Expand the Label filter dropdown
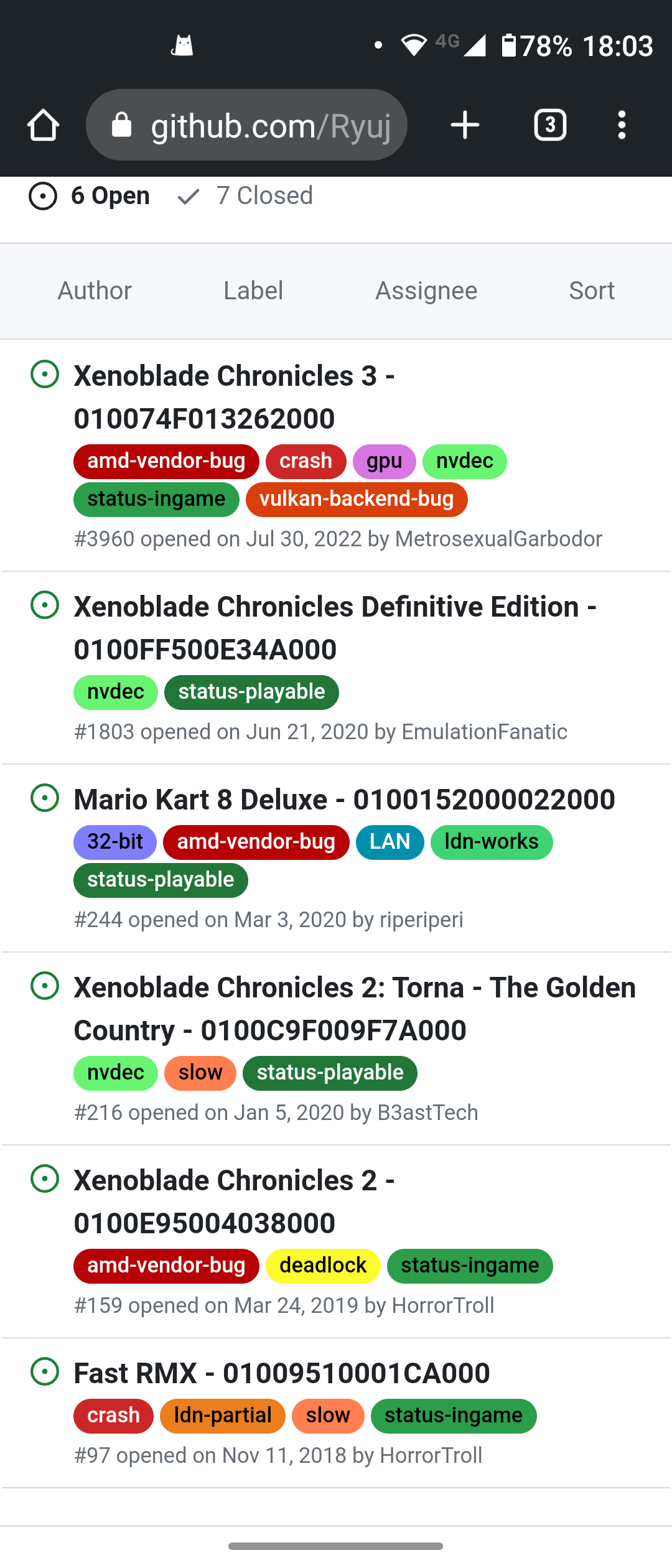 (x=253, y=291)
